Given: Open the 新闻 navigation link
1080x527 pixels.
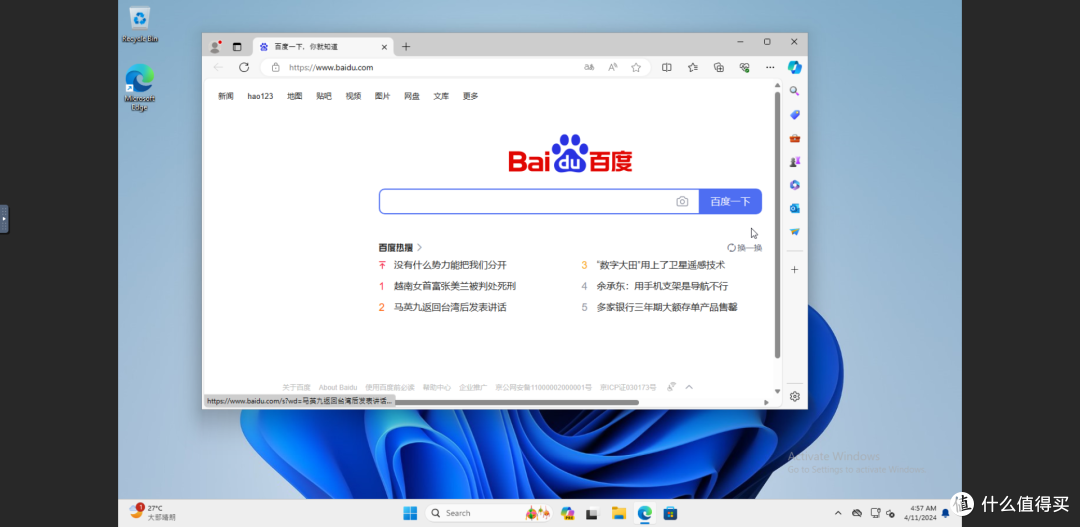Looking at the screenshot, I should [226, 96].
